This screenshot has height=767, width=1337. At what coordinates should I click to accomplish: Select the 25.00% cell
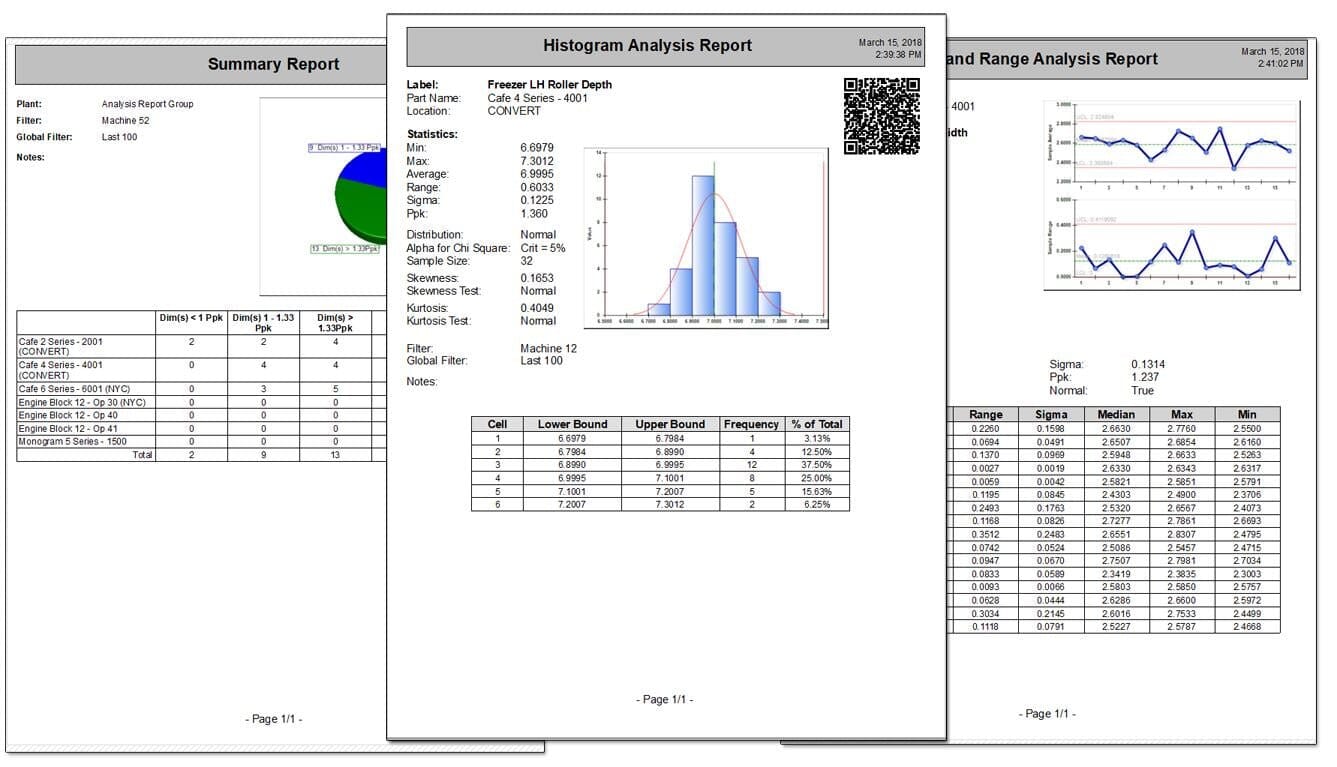(x=817, y=478)
